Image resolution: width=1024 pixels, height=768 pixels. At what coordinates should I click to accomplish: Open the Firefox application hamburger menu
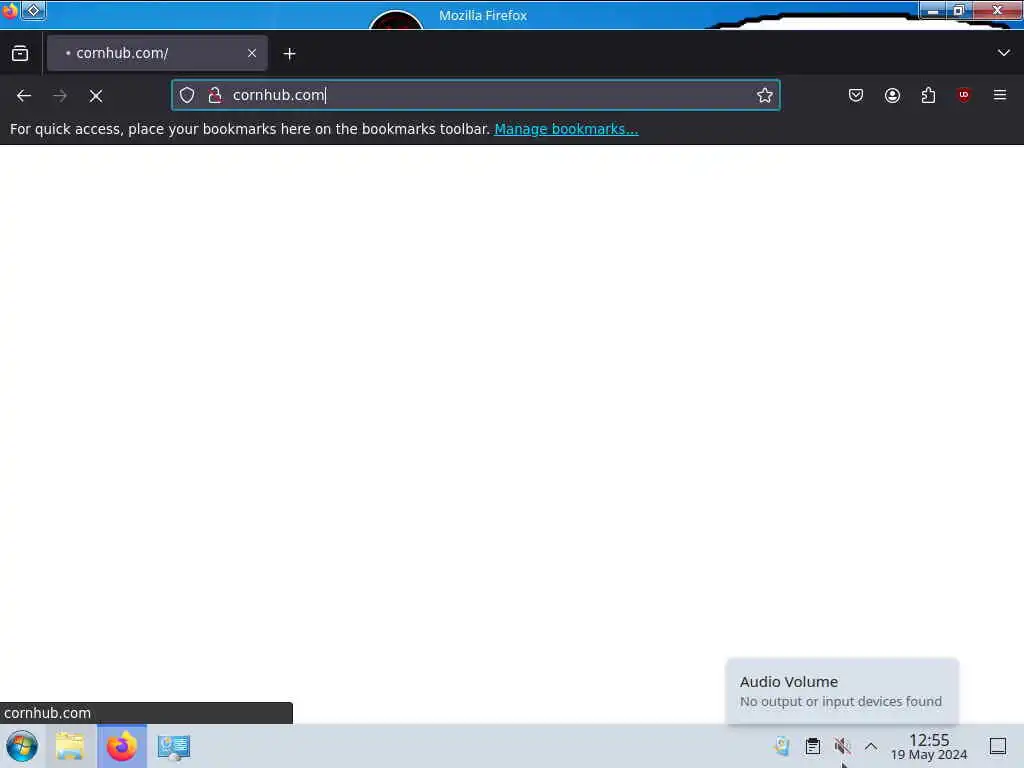1000,95
